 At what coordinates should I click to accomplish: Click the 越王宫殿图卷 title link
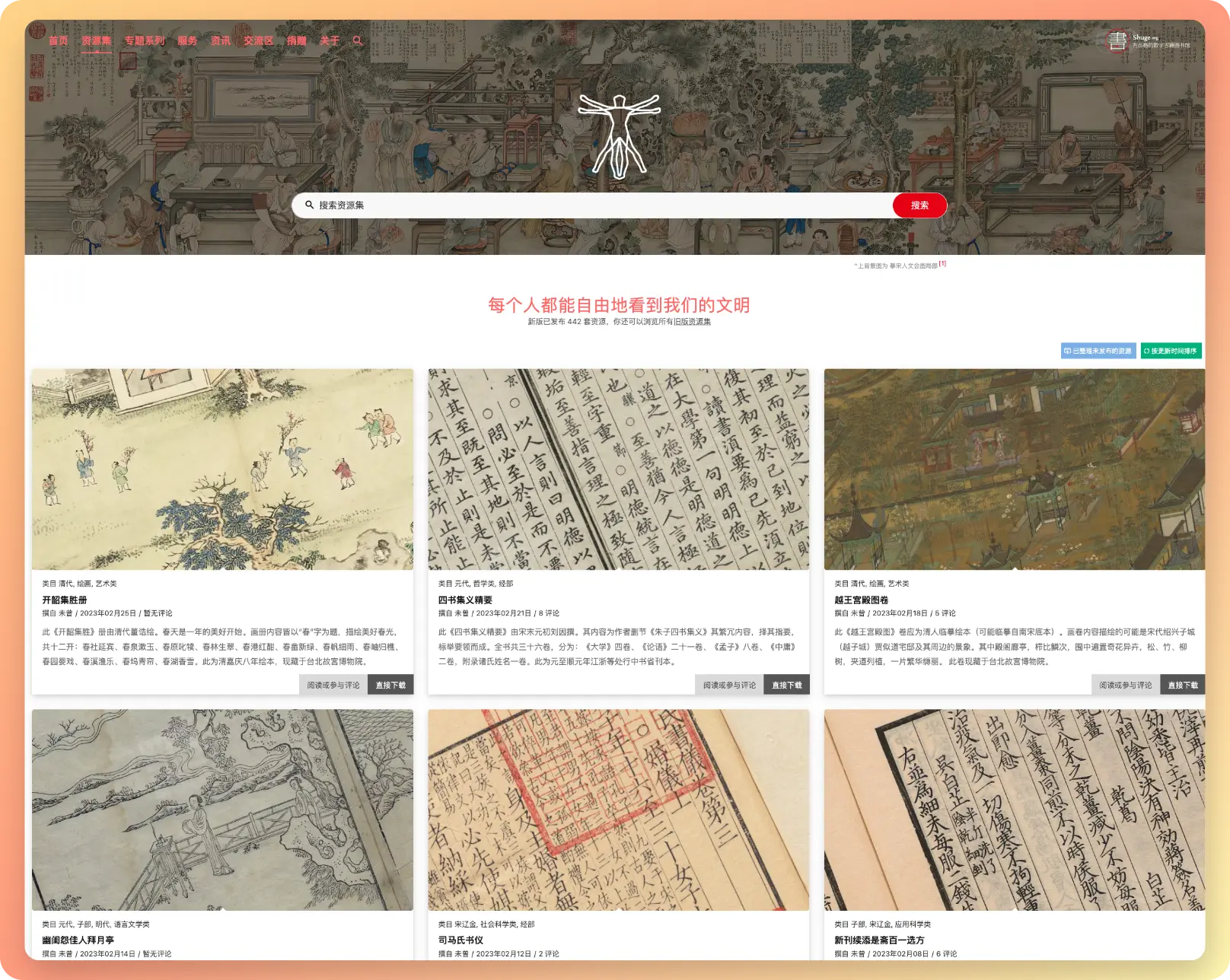tap(861, 600)
